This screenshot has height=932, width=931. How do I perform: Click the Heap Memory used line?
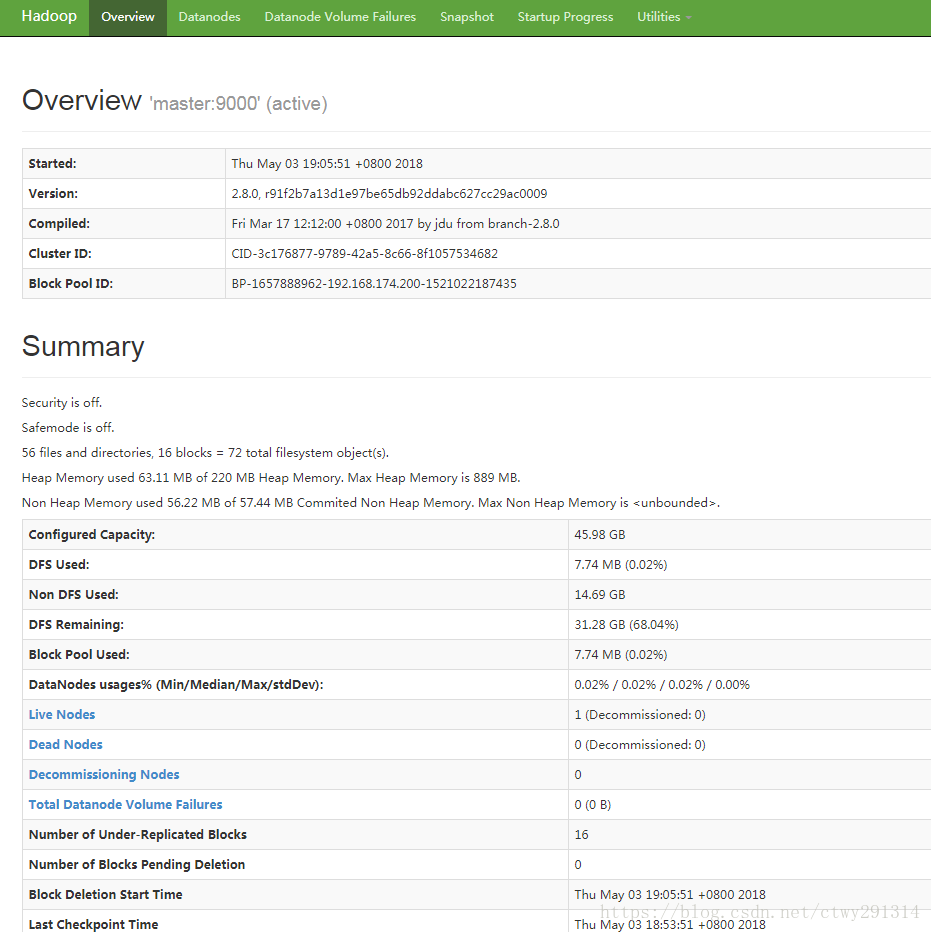pos(271,477)
